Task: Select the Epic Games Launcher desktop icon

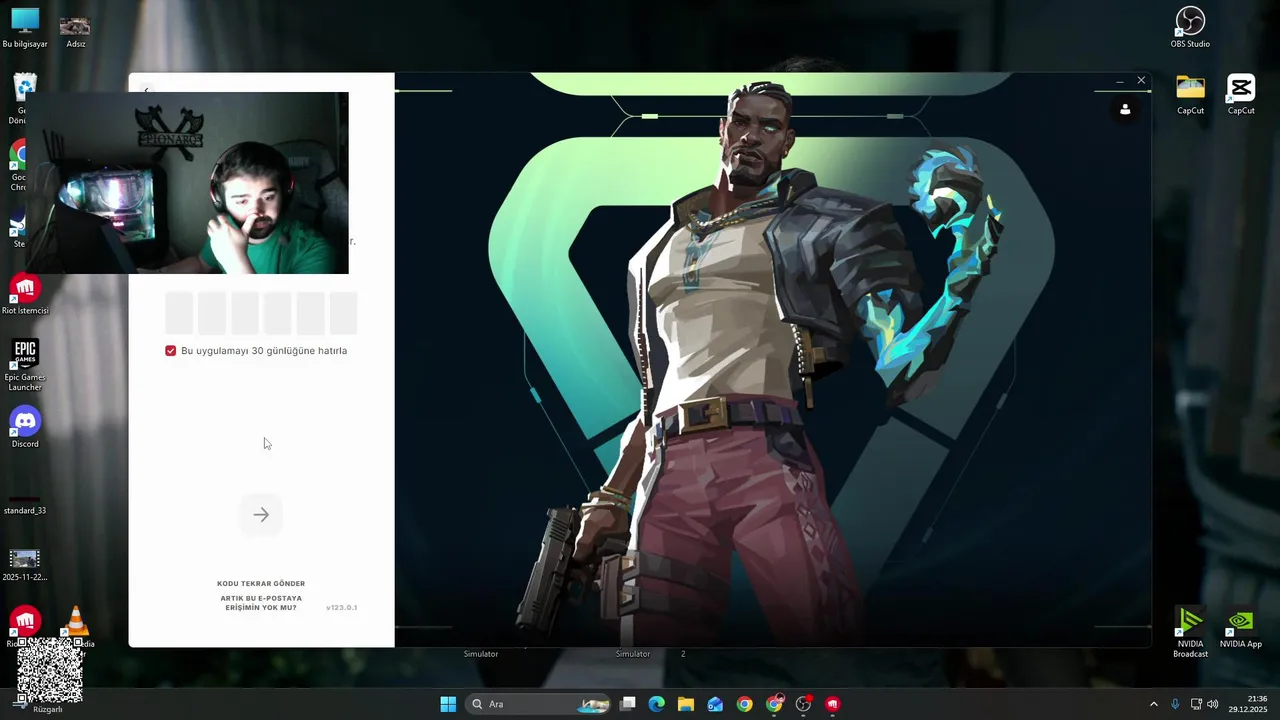Action: coord(25,365)
